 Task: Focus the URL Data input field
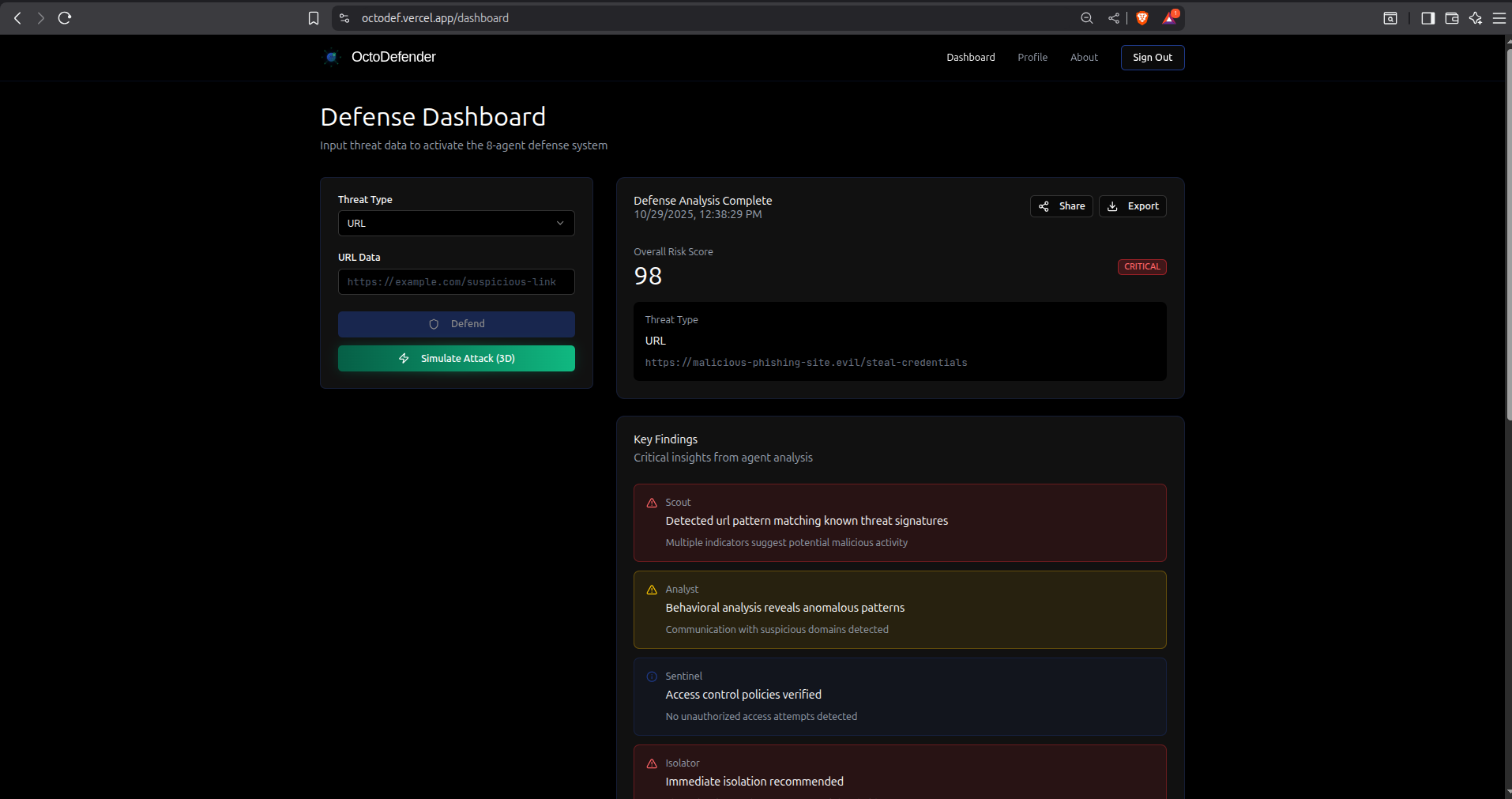click(x=457, y=282)
